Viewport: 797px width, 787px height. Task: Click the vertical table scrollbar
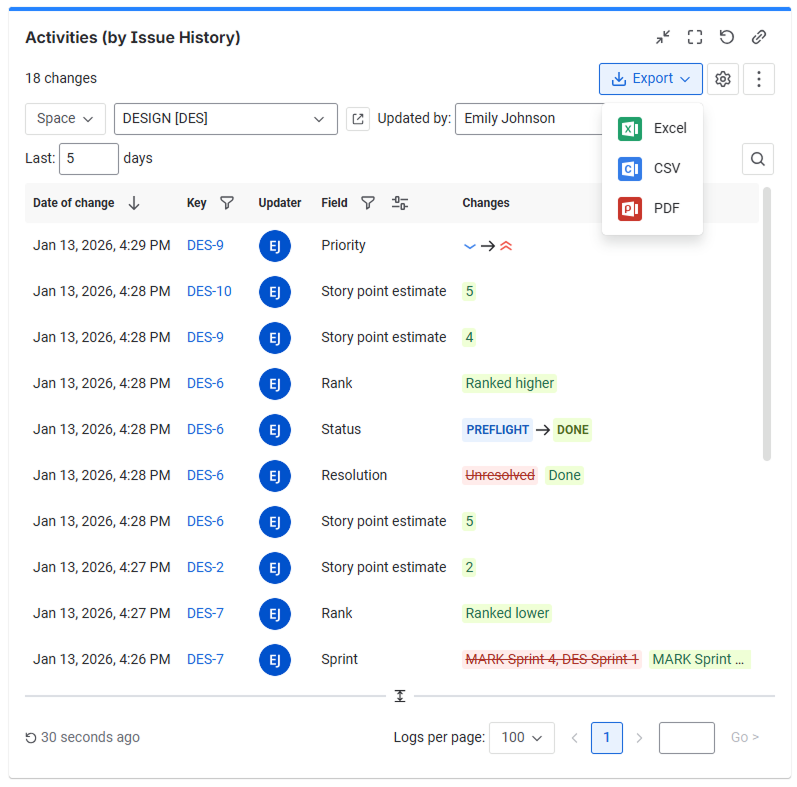767,324
